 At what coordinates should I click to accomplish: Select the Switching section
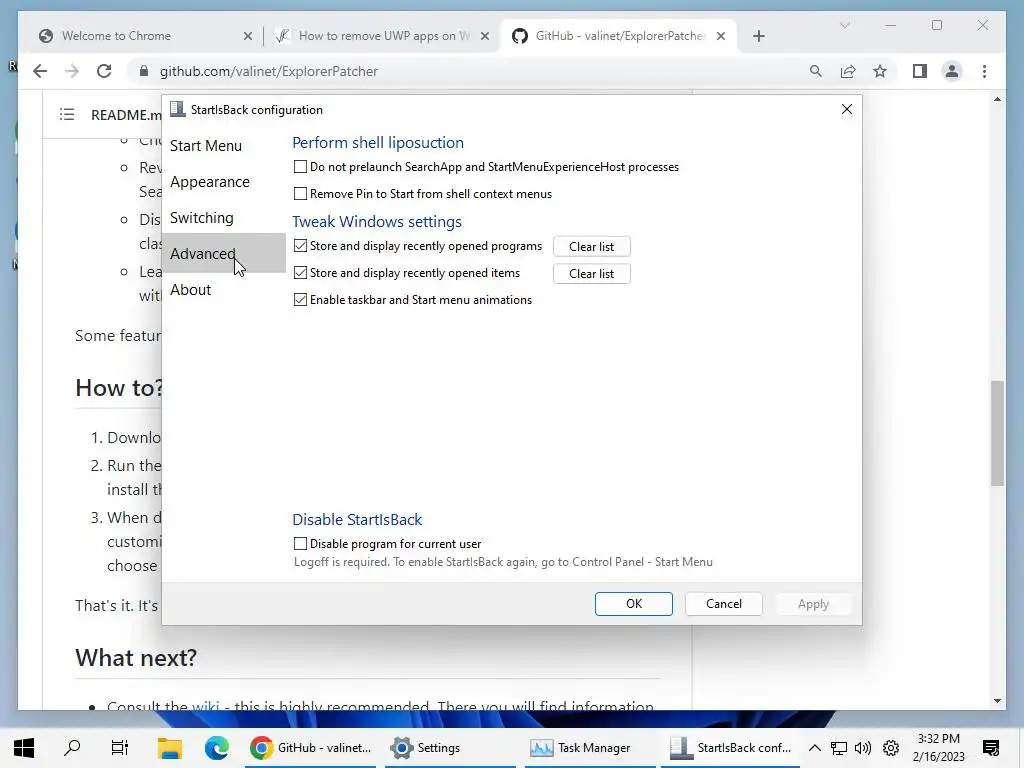pyautogui.click(x=223, y=217)
